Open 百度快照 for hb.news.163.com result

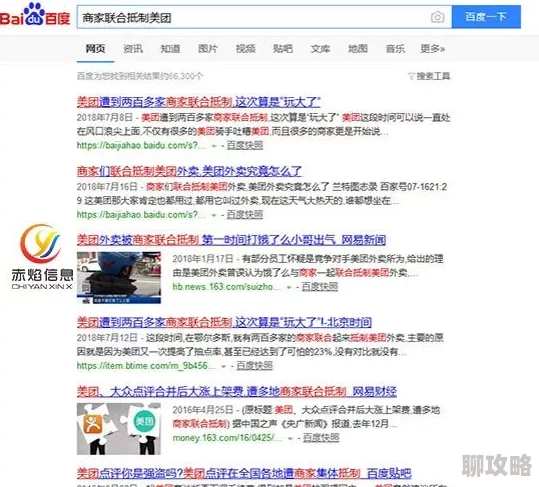click(320, 286)
